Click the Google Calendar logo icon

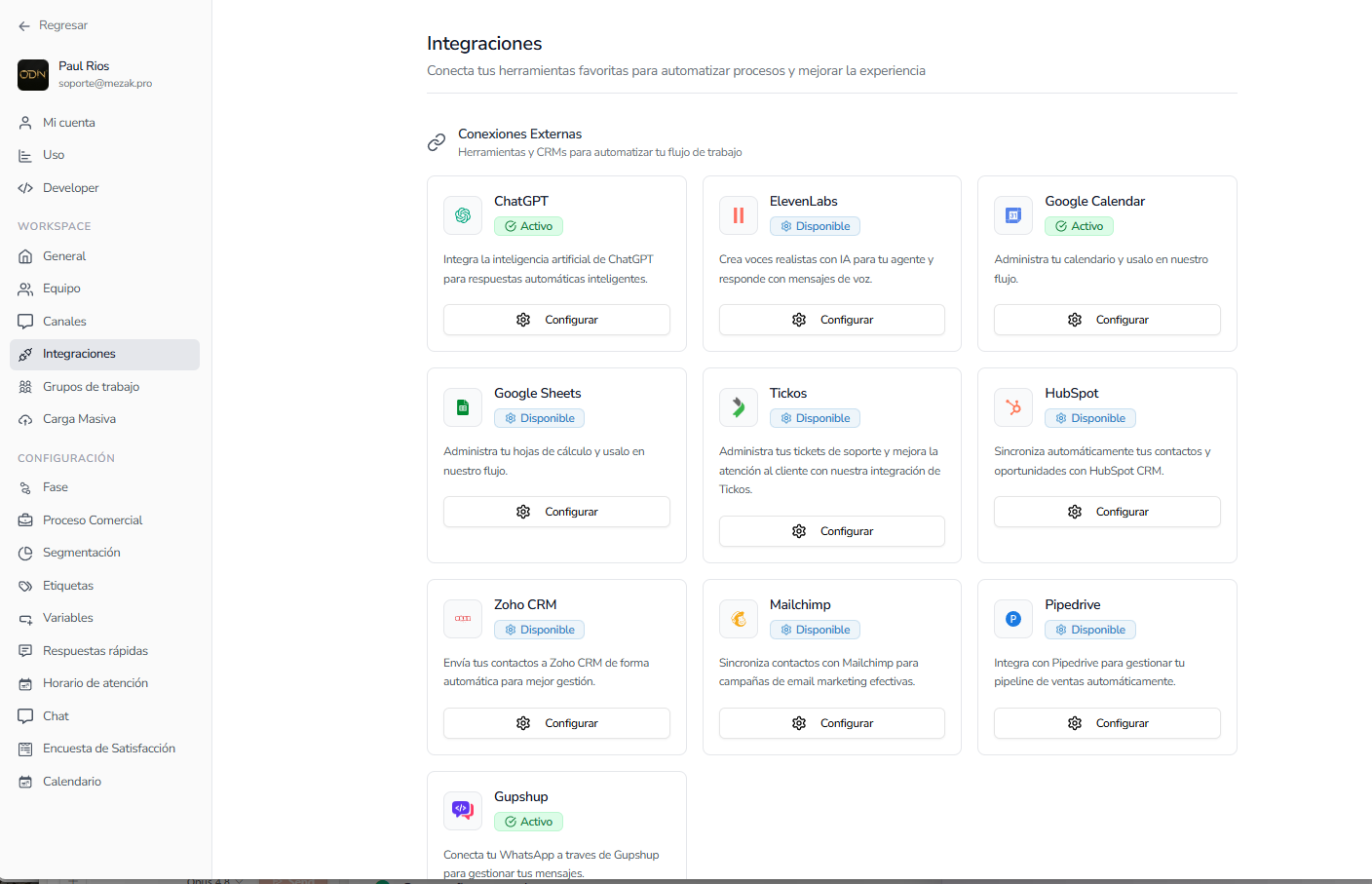[1013, 215]
